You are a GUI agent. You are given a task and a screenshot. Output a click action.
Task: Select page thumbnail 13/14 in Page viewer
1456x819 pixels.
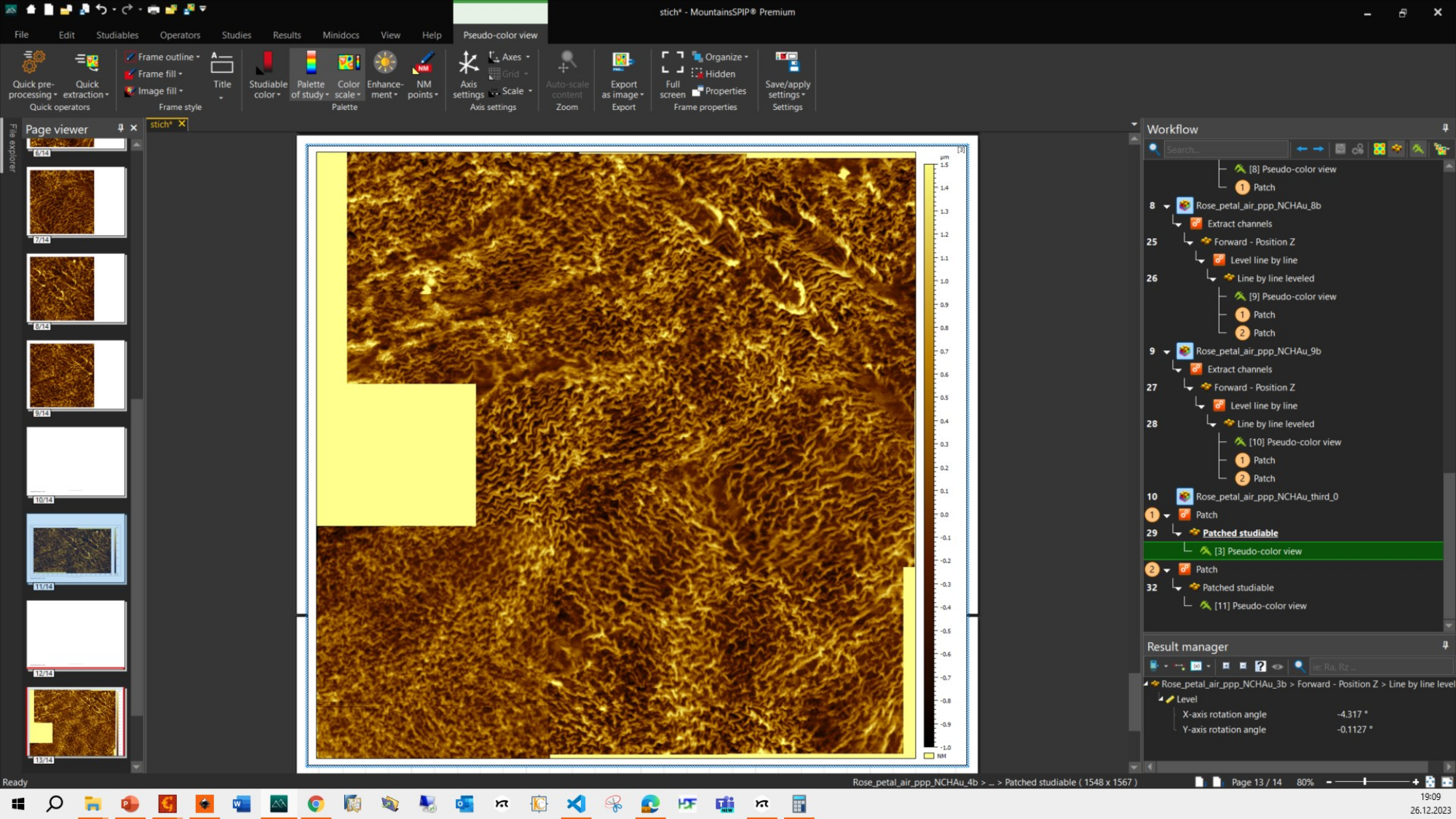tap(76, 722)
